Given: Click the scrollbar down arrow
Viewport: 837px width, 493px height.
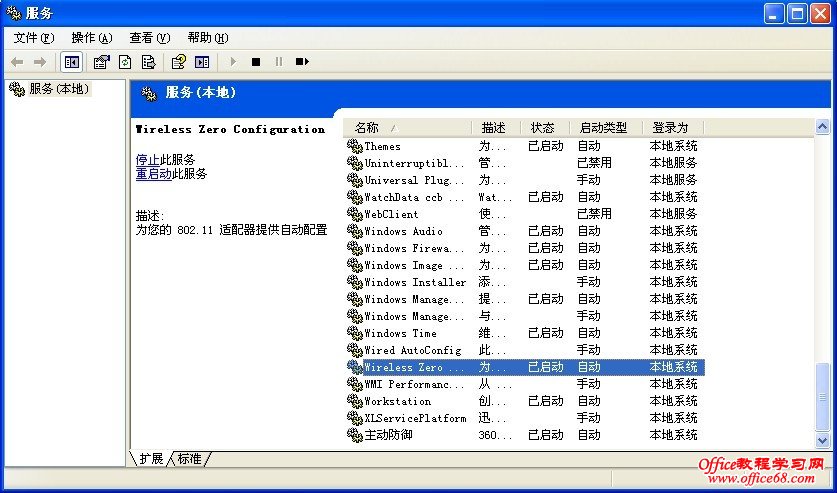Looking at the screenshot, I should pos(823,440).
